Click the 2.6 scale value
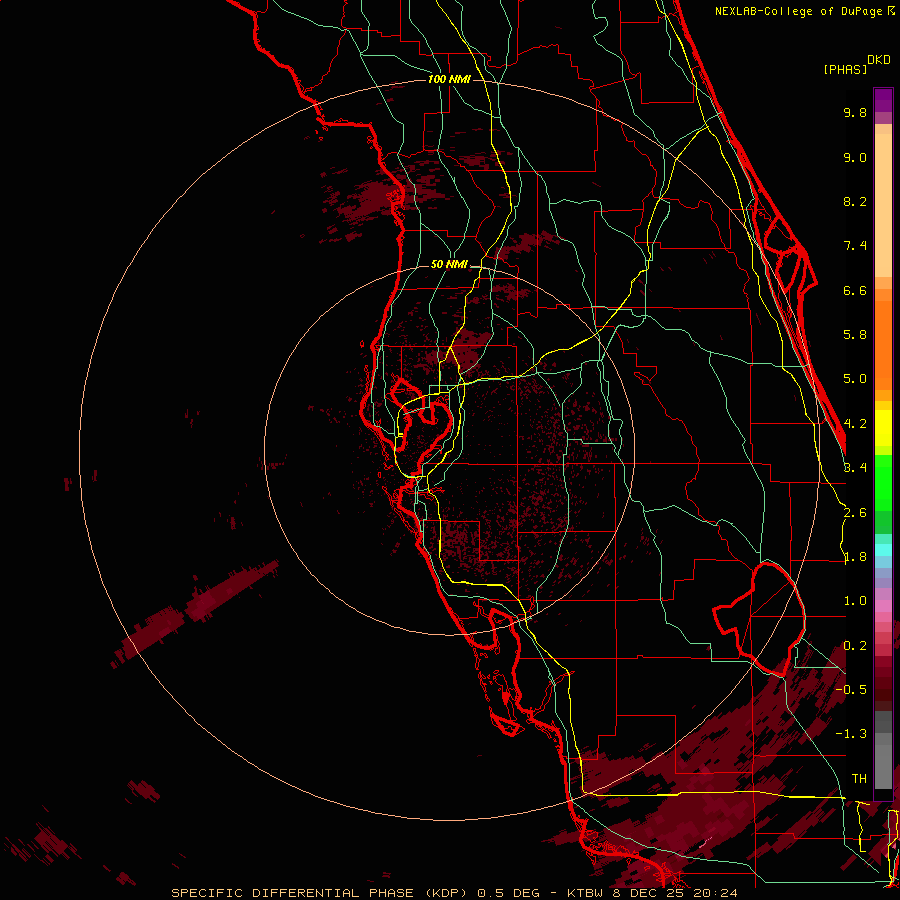Image resolution: width=900 pixels, height=900 pixels. coord(855,513)
